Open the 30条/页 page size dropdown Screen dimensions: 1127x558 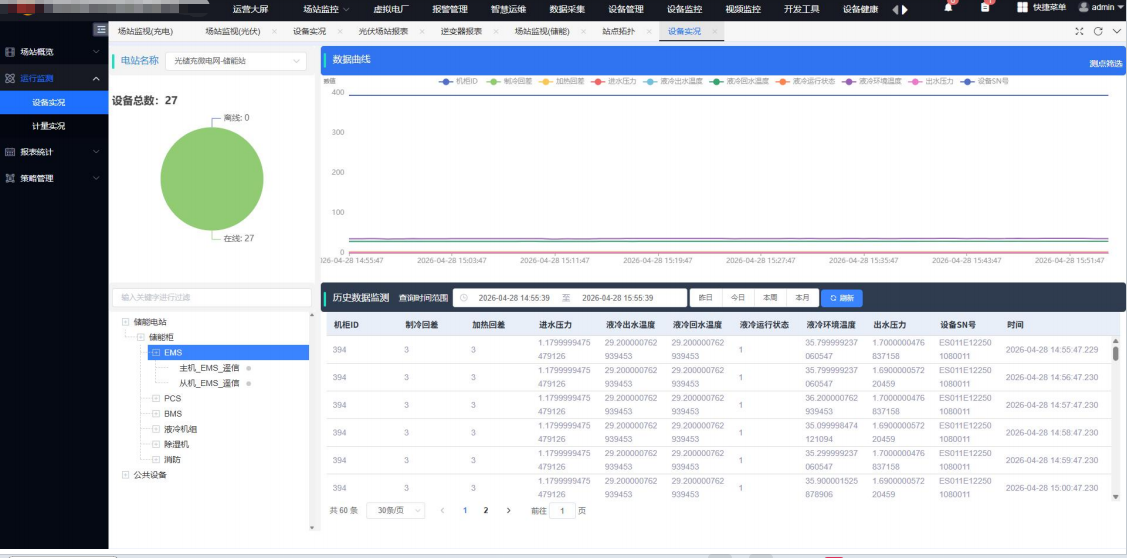pyautogui.click(x=395, y=511)
